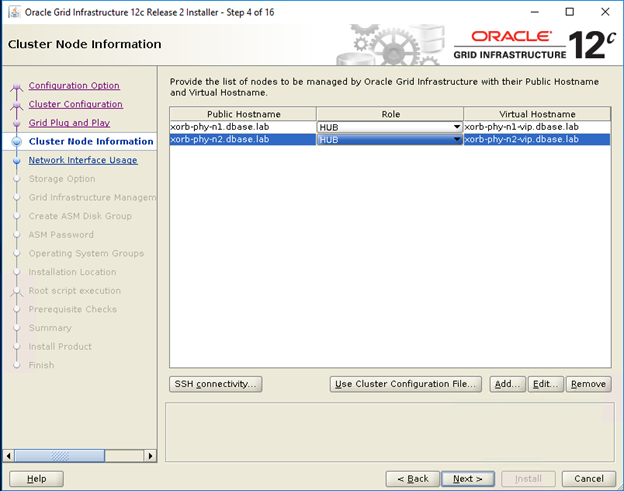Click Use Cluster Configuration File button
Screen dimensions: 624x491
(406, 384)
